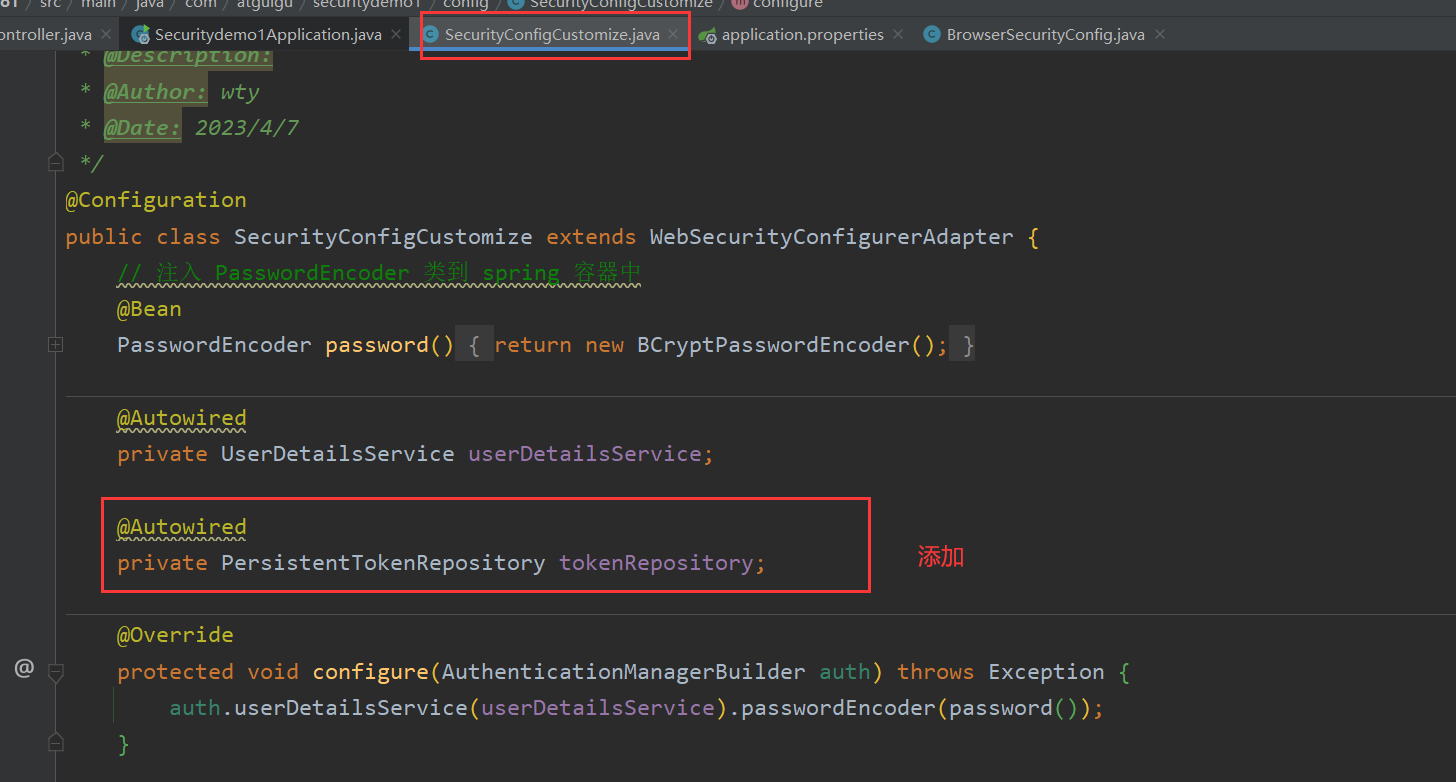Click BCryptPasswordEncoder in the return statement
The image size is (1456, 782).
[x=774, y=345]
